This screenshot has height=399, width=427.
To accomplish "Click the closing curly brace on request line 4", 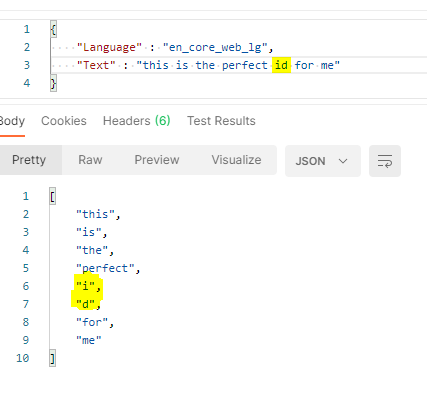I will pos(53,83).
